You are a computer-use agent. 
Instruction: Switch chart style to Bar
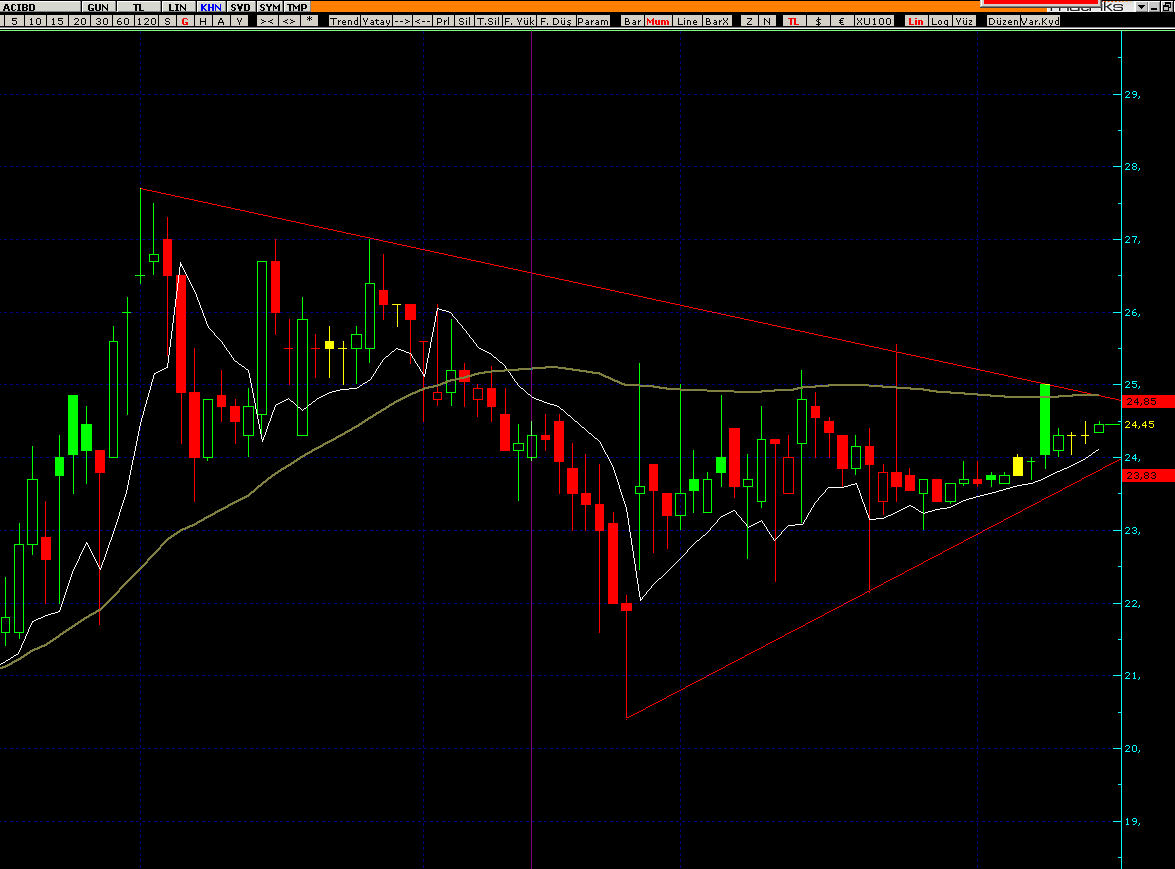pyautogui.click(x=632, y=21)
